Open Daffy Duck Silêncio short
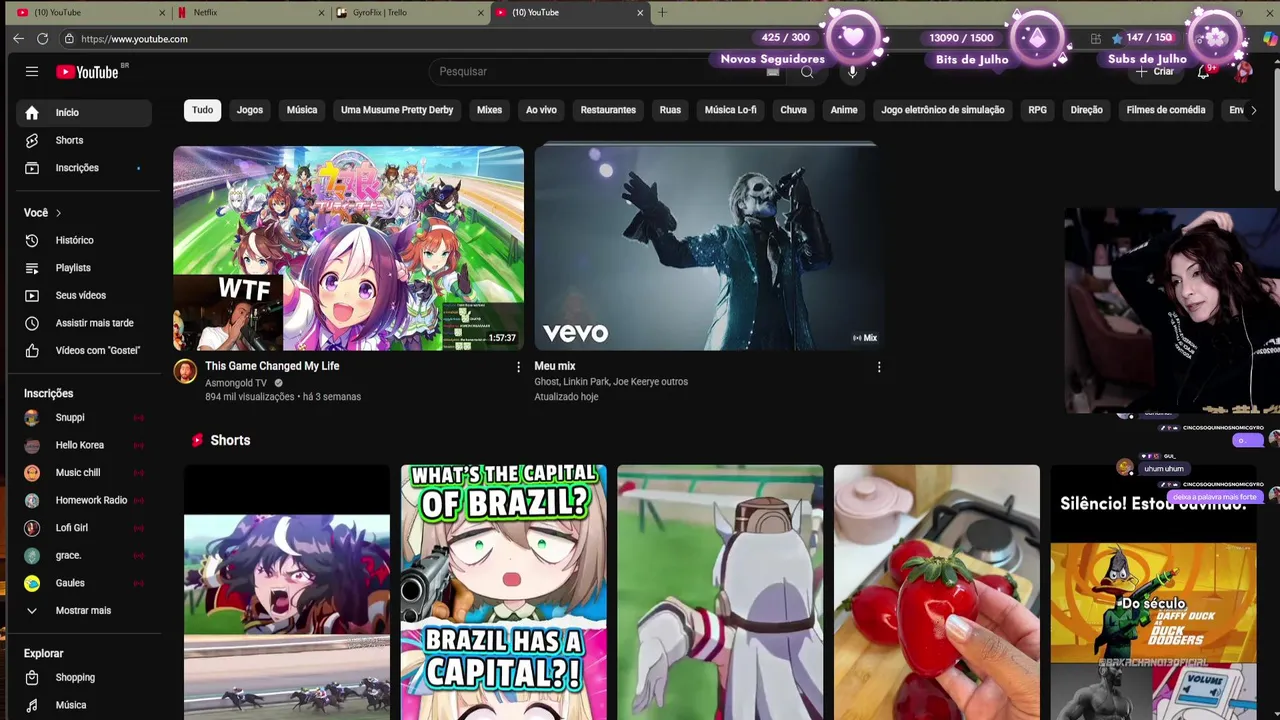1280x720 pixels. pos(1153,592)
